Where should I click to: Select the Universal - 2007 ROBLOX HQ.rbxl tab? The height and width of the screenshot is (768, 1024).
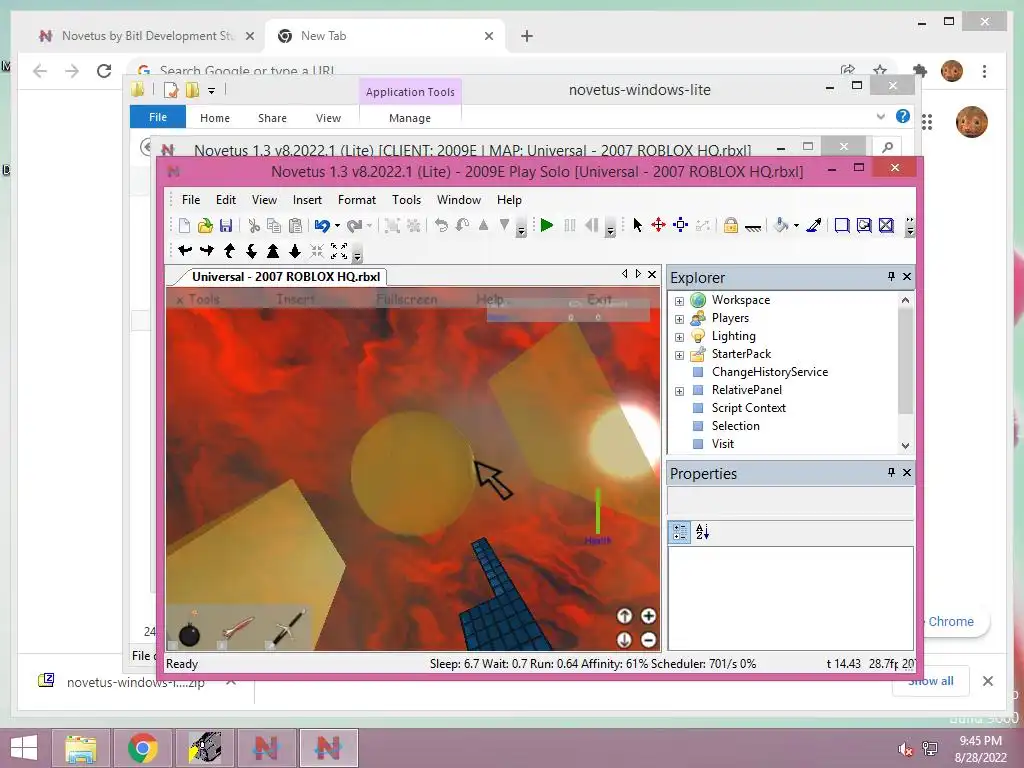pyautogui.click(x=285, y=277)
